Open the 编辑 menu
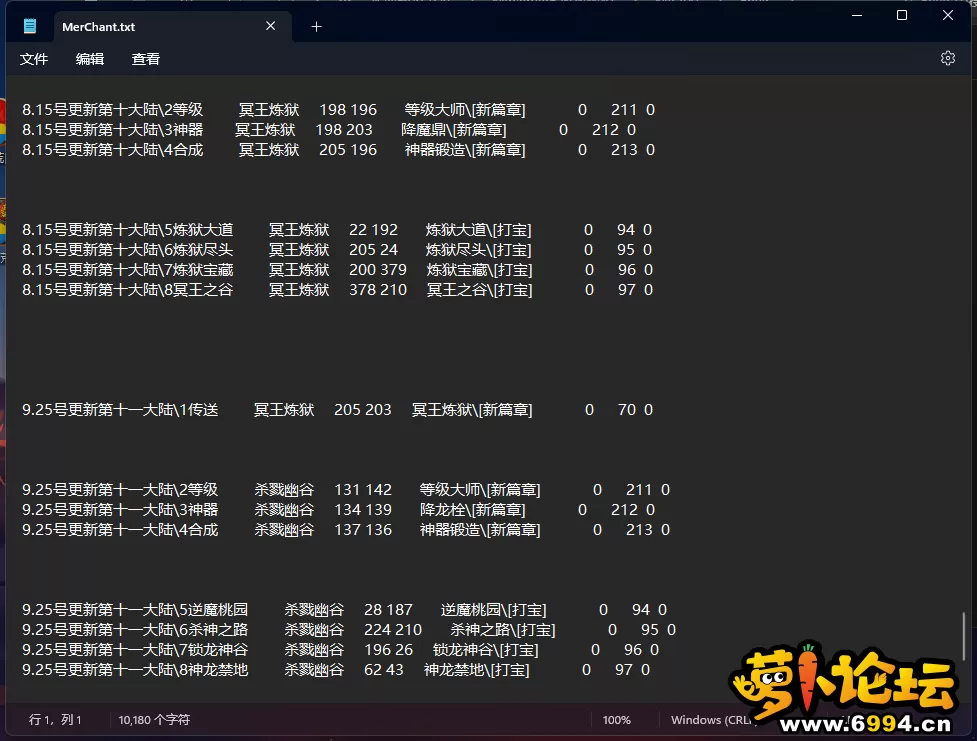The height and width of the screenshot is (741, 977). point(90,59)
